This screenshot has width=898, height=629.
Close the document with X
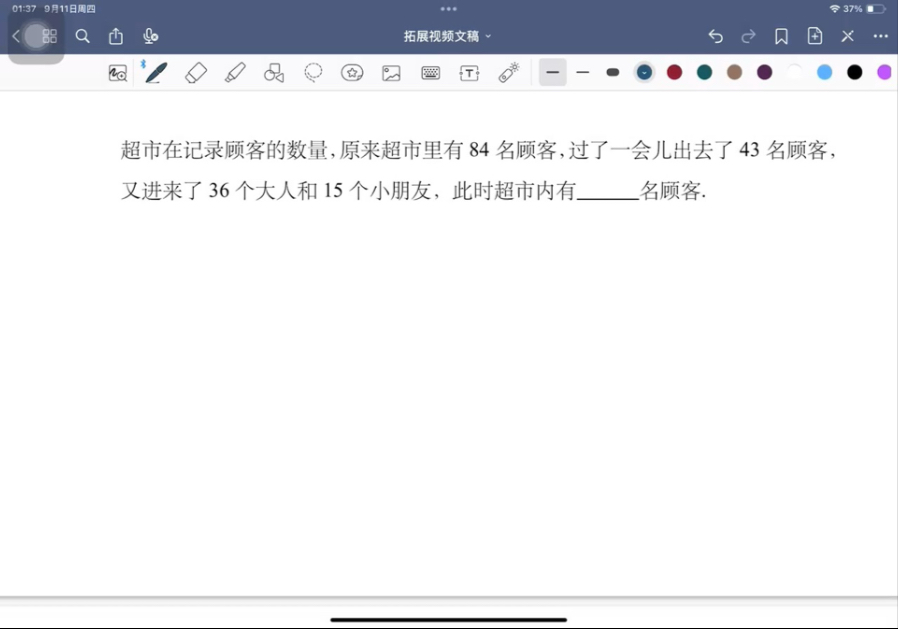pos(848,36)
